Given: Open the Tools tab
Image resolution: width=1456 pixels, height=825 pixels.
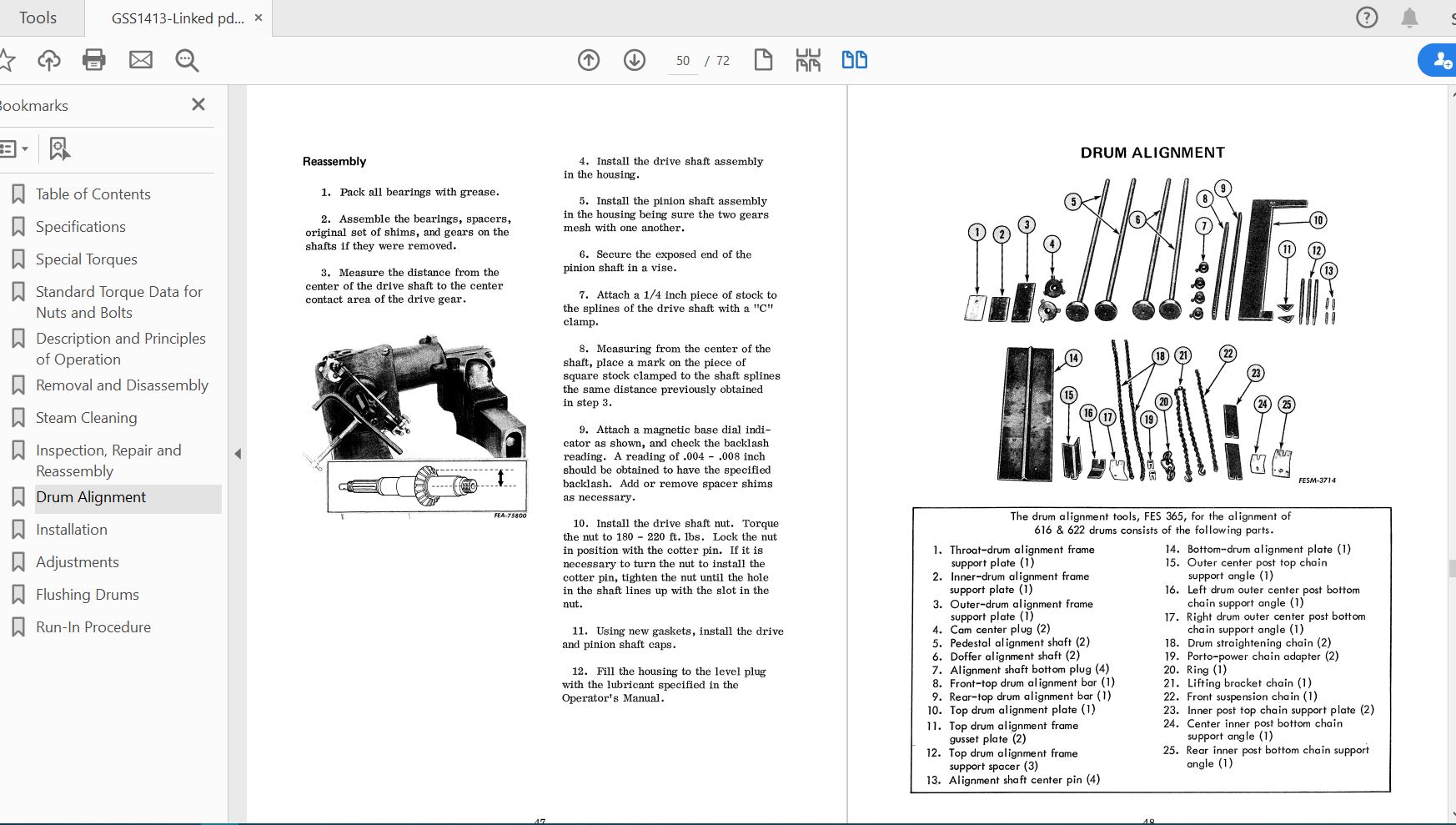Looking at the screenshot, I should pyautogui.click(x=38, y=18).
